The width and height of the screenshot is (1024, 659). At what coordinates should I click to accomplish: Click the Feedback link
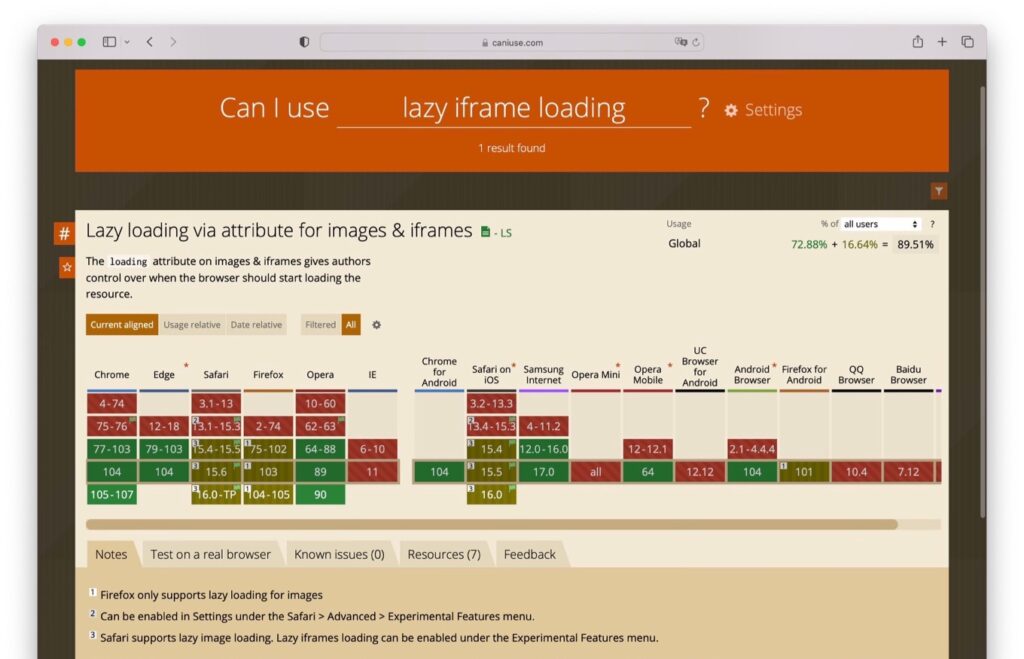[529, 554]
